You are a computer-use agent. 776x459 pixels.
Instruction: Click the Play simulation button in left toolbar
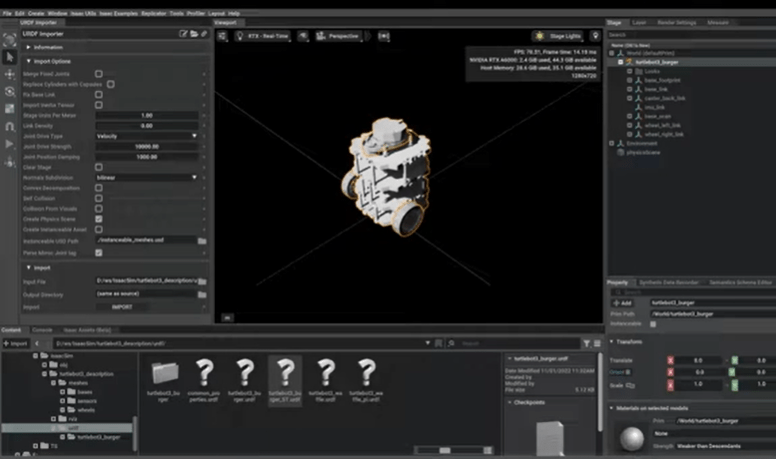tap(10, 144)
